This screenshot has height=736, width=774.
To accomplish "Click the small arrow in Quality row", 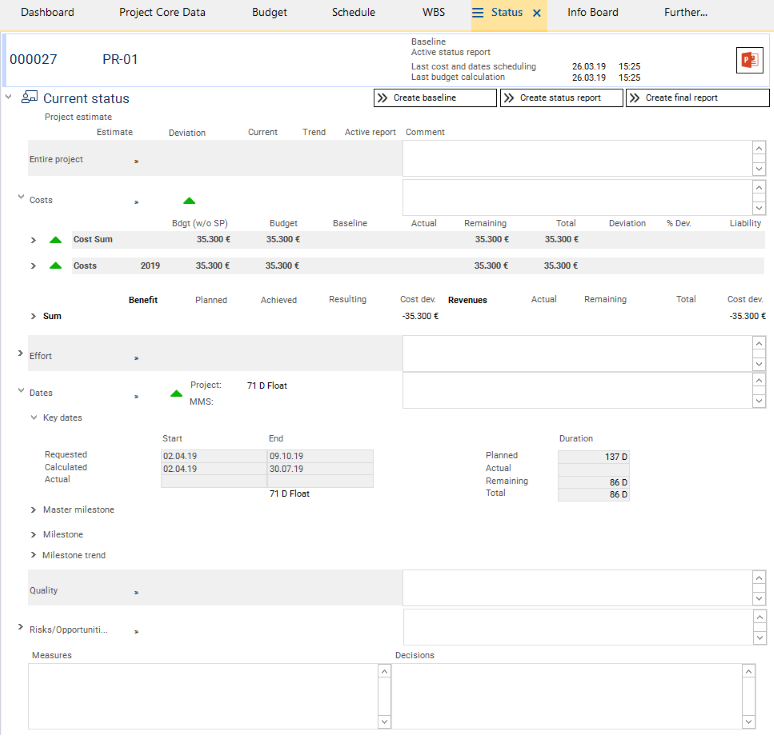I will [136, 592].
